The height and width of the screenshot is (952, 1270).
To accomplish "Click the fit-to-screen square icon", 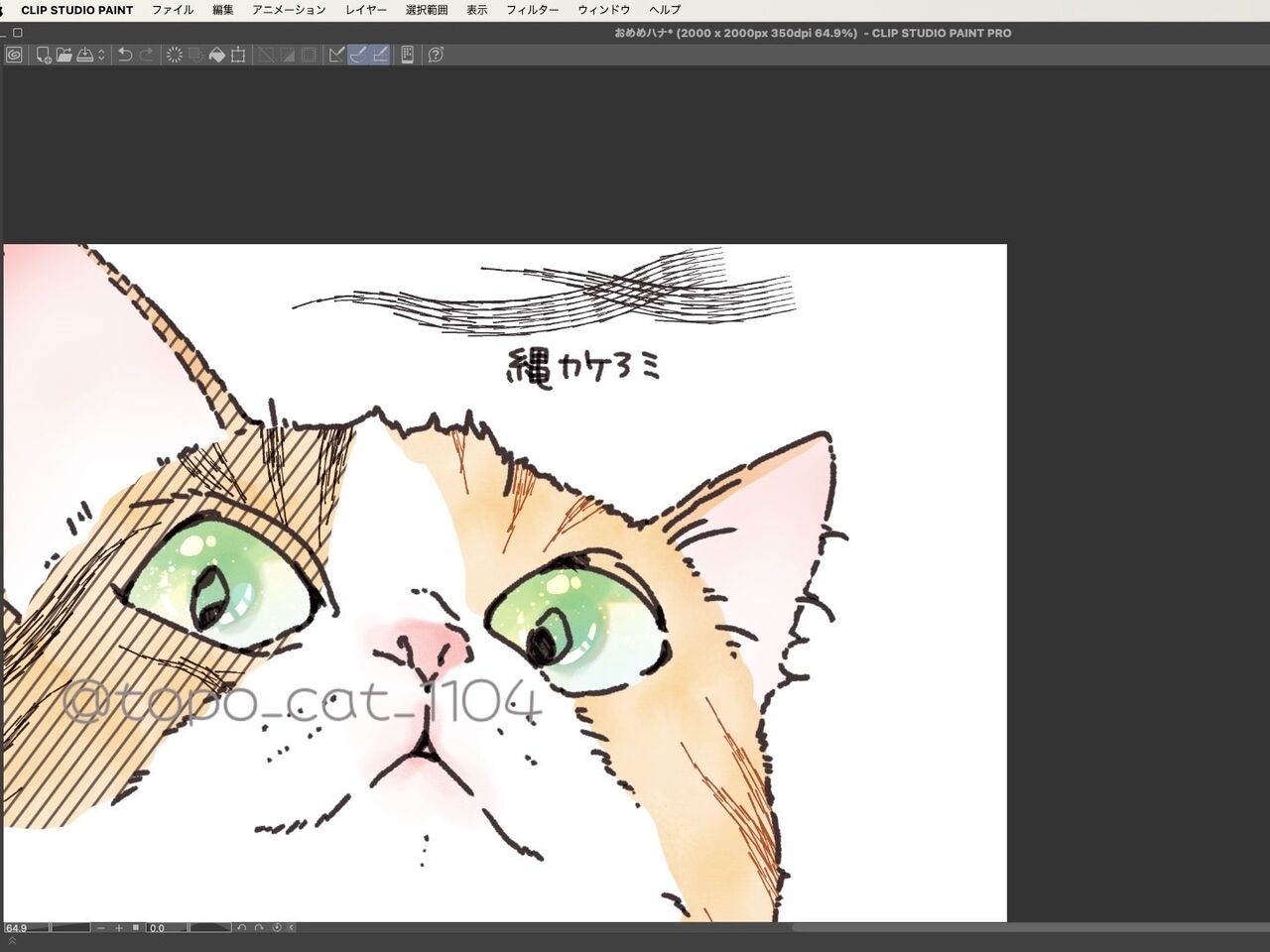I will [136, 928].
